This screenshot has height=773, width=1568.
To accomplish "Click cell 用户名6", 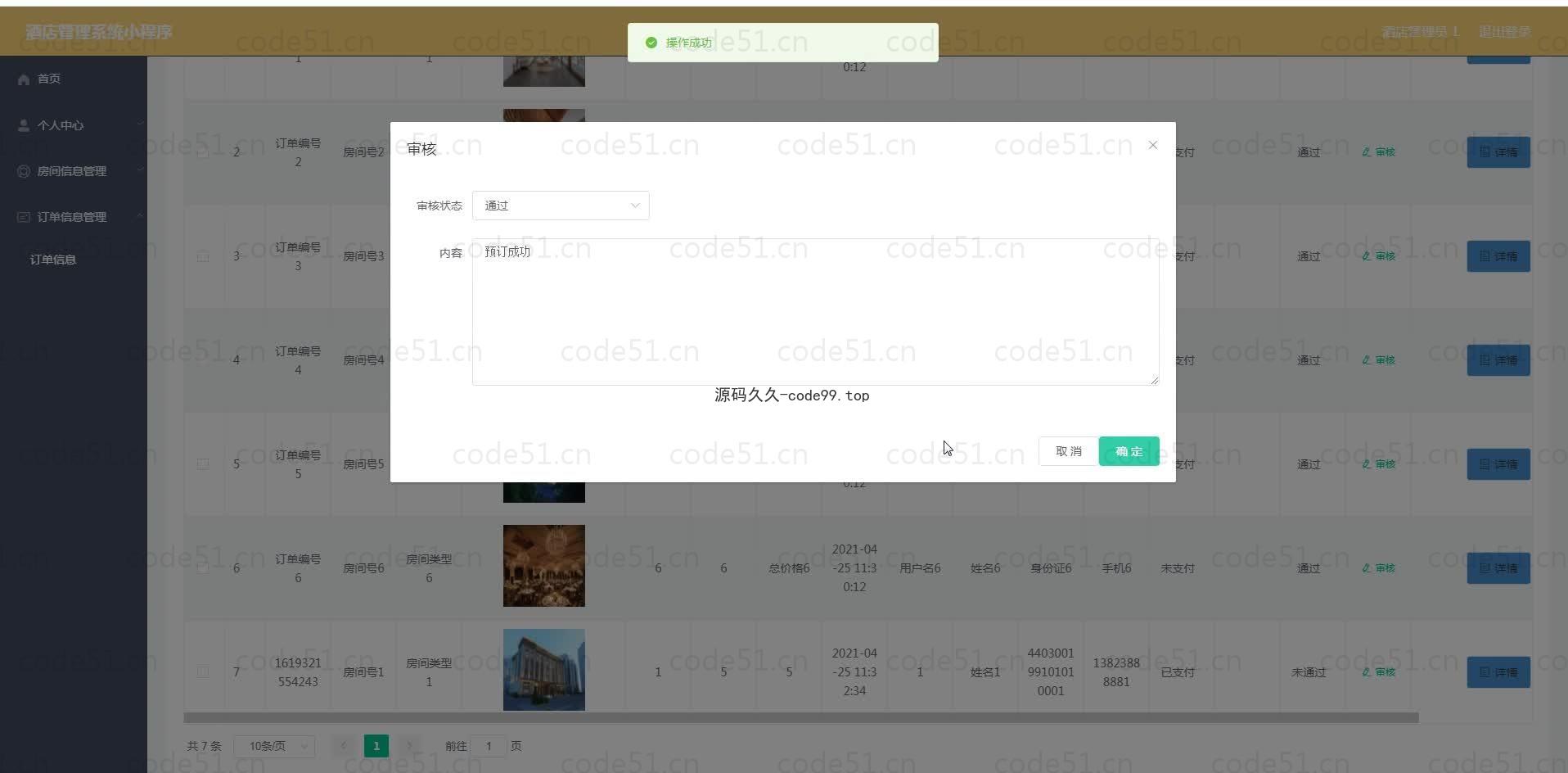I will coord(920,568).
